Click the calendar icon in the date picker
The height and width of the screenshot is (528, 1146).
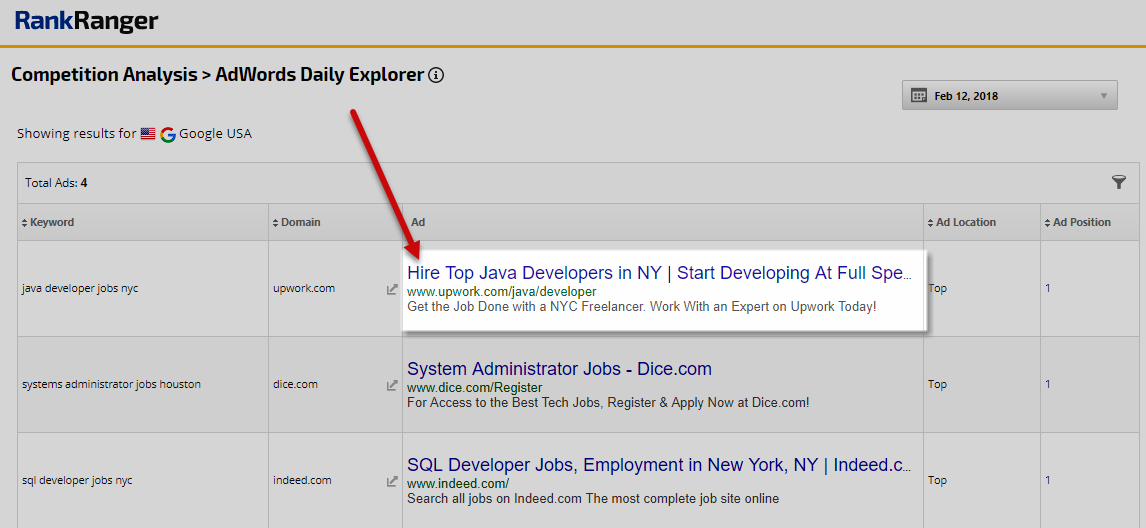pos(918,96)
